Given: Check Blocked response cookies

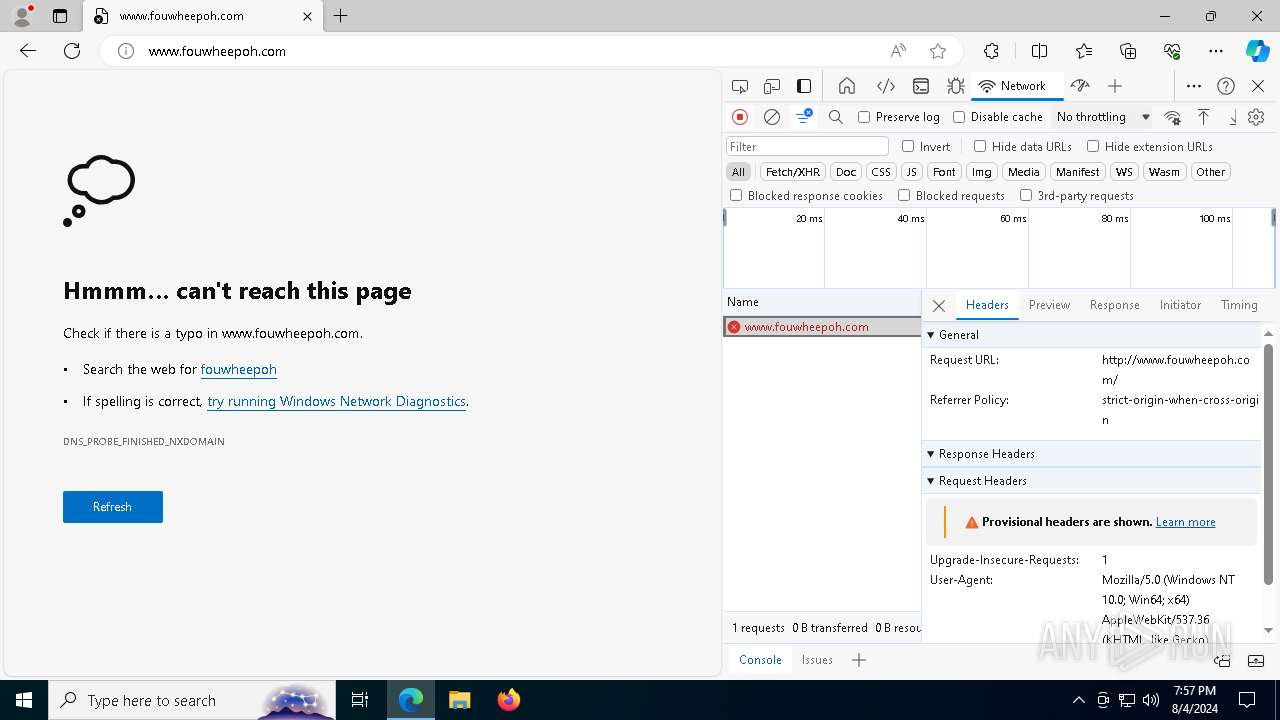Looking at the screenshot, I should 736,195.
